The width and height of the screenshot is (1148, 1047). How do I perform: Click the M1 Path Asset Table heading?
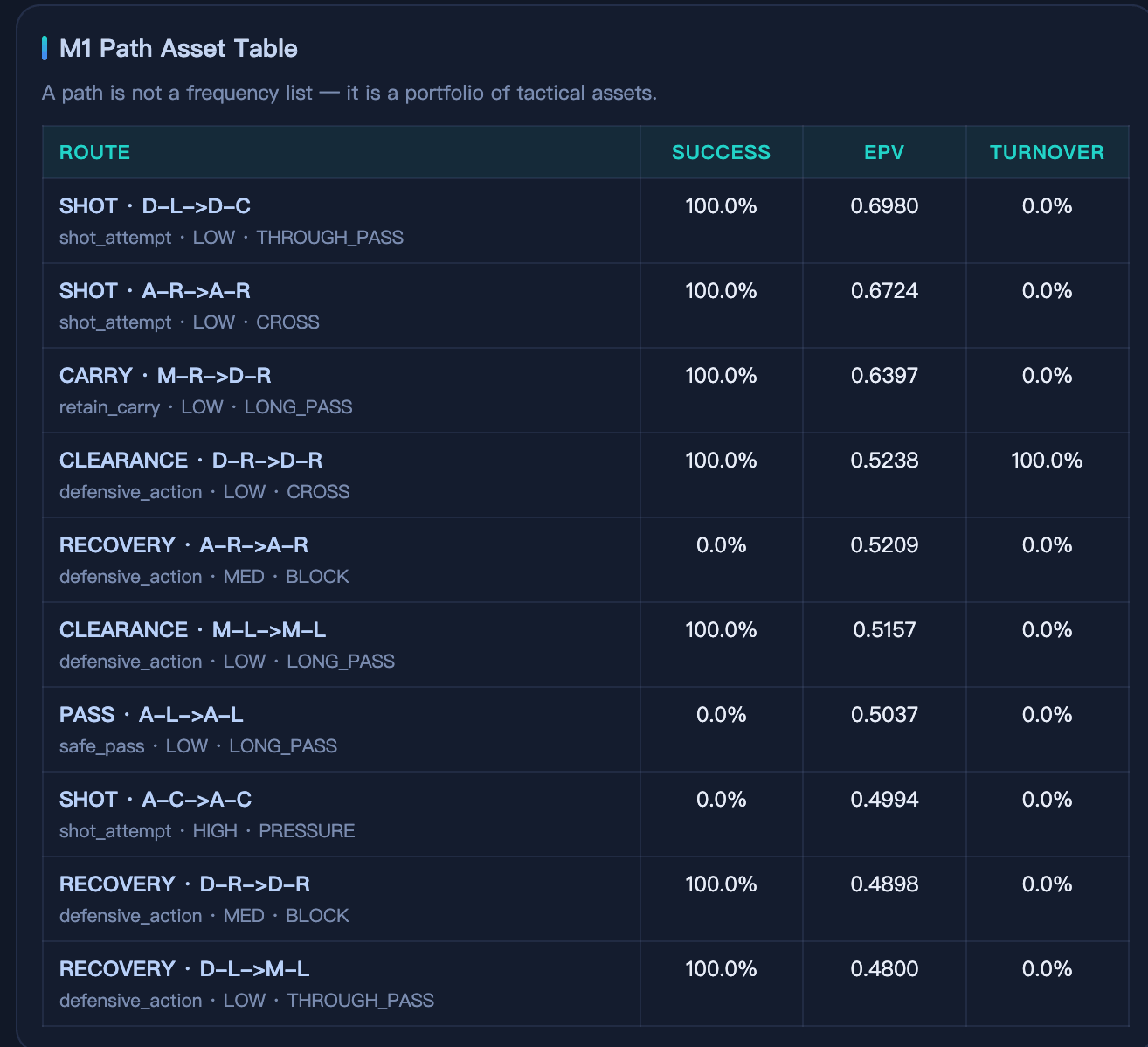[178, 49]
